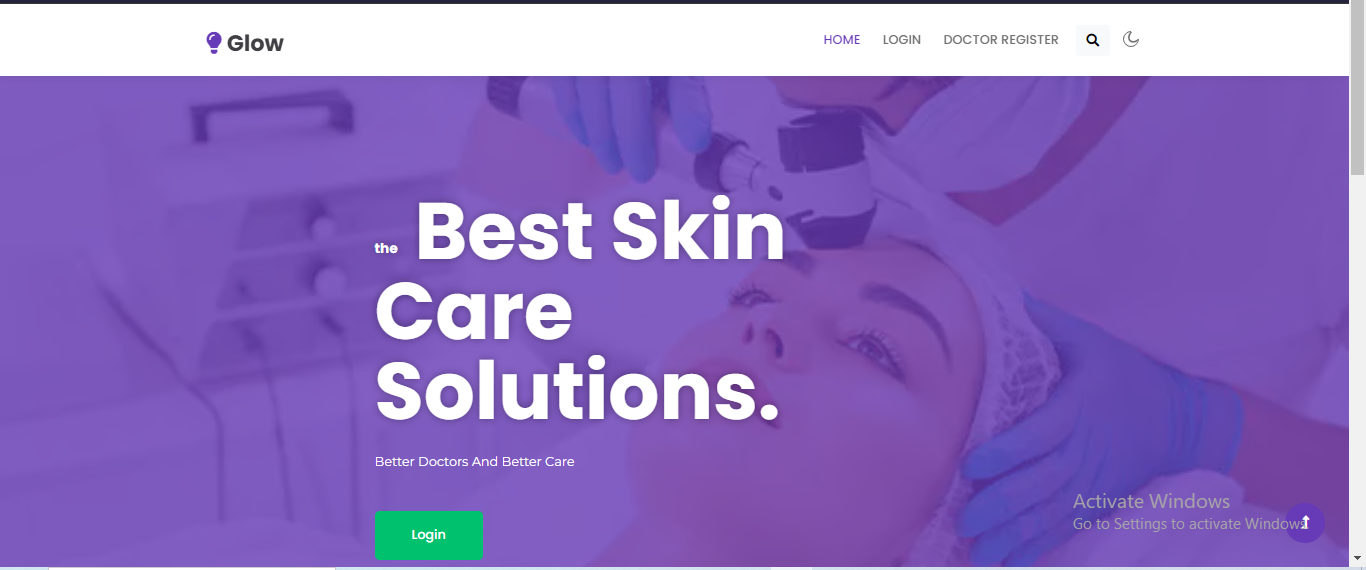
Task: Click the 'Better Doctors And Better Care' tagline
Action: point(475,462)
